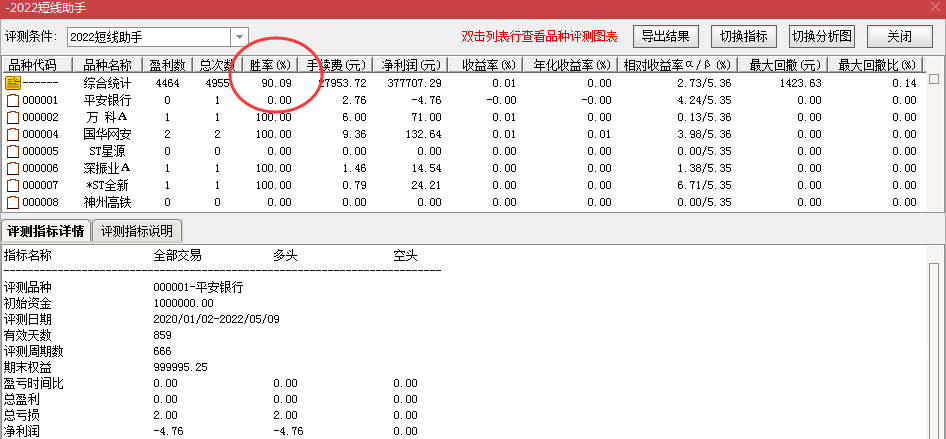Switch to the 评测指标详情 tab
The height and width of the screenshot is (439, 946).
tap(46, 231)
